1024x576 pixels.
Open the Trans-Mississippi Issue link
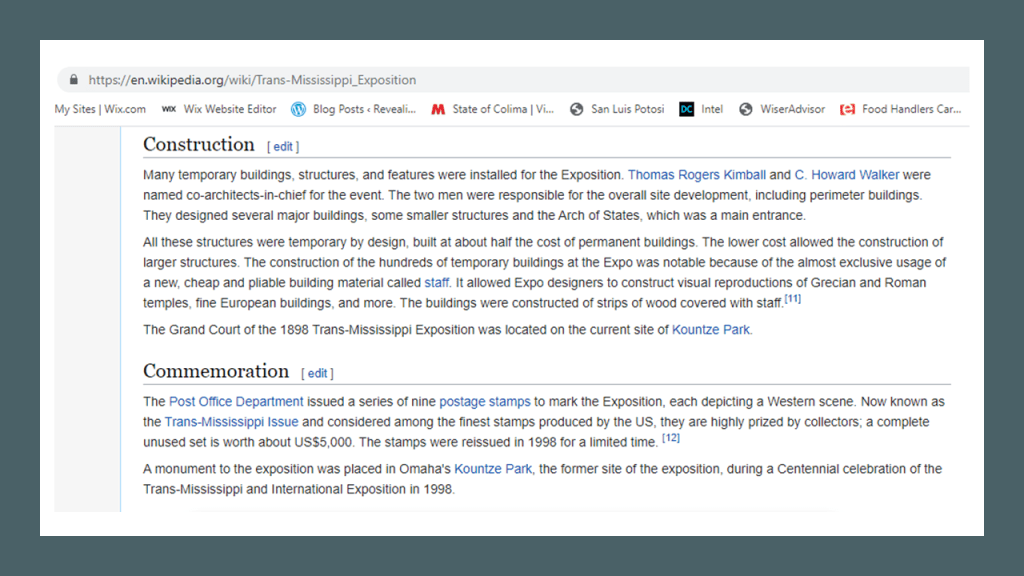click(231, 422)
